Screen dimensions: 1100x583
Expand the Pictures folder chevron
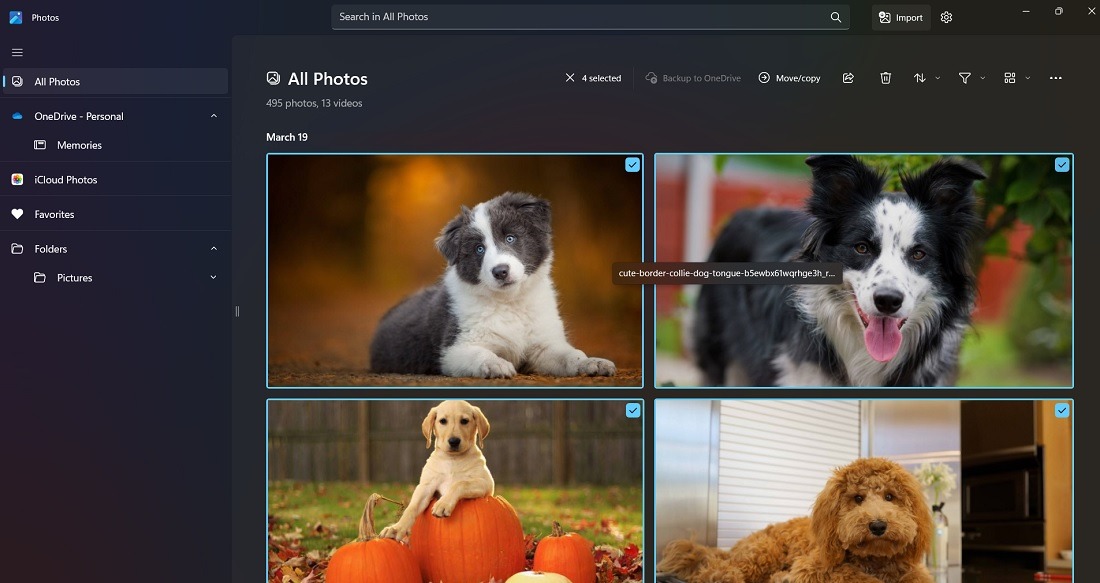click(x=213, y=277)
